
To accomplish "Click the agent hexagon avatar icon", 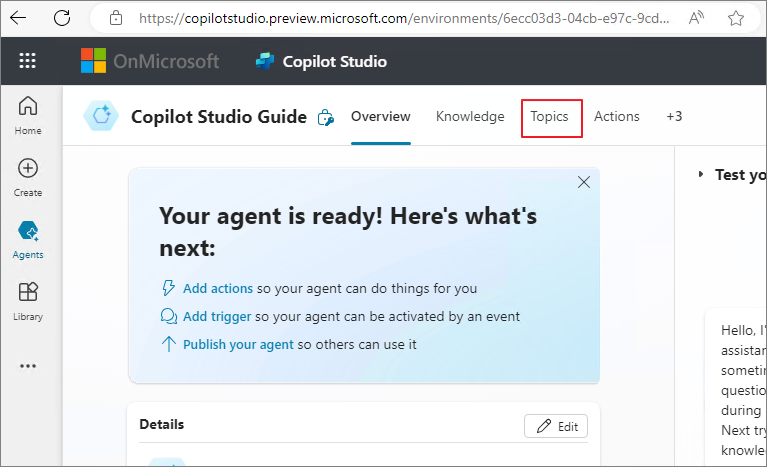I will (x=101, y=116).
